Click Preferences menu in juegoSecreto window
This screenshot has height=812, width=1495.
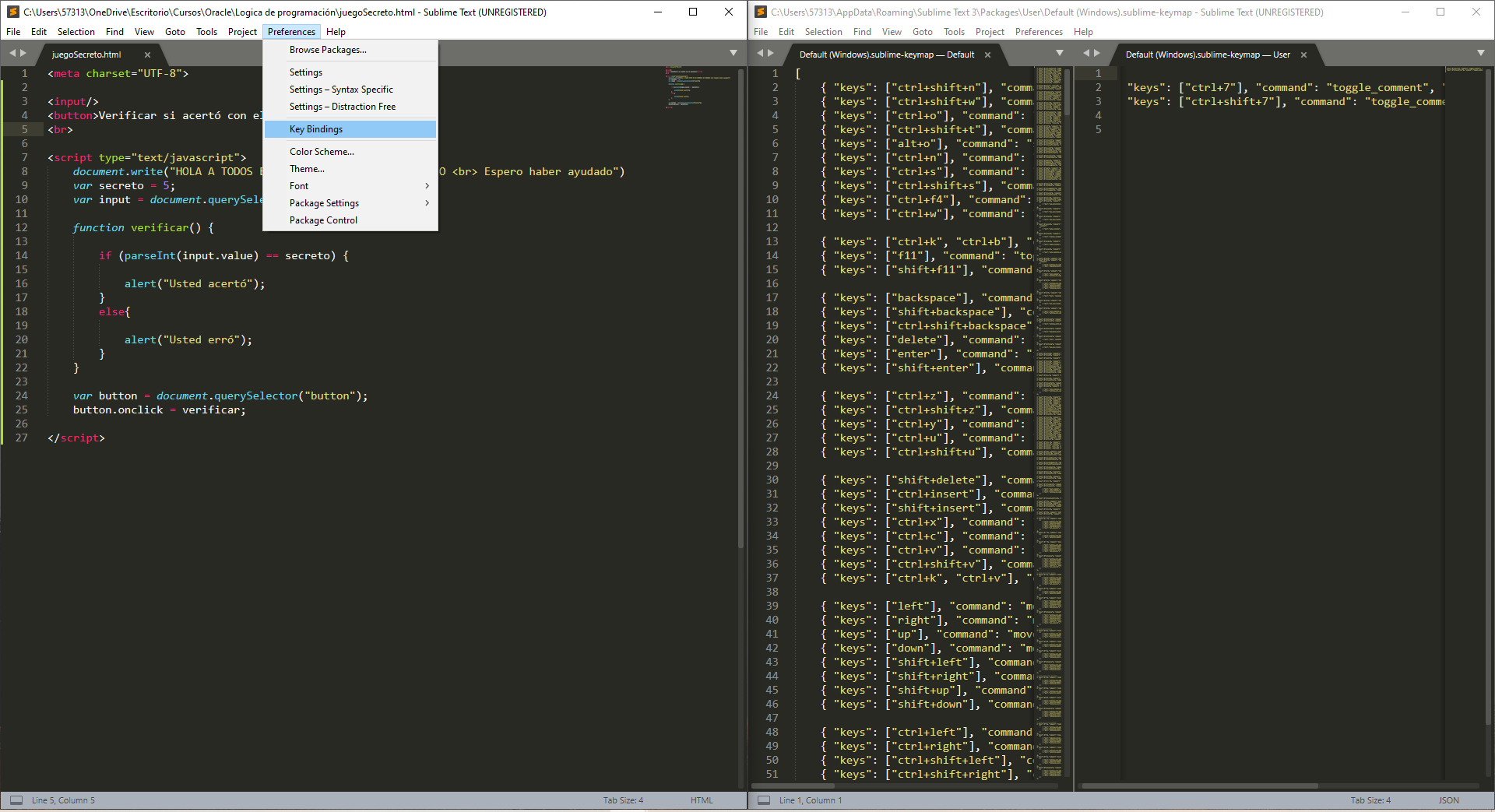click(291, 32)
